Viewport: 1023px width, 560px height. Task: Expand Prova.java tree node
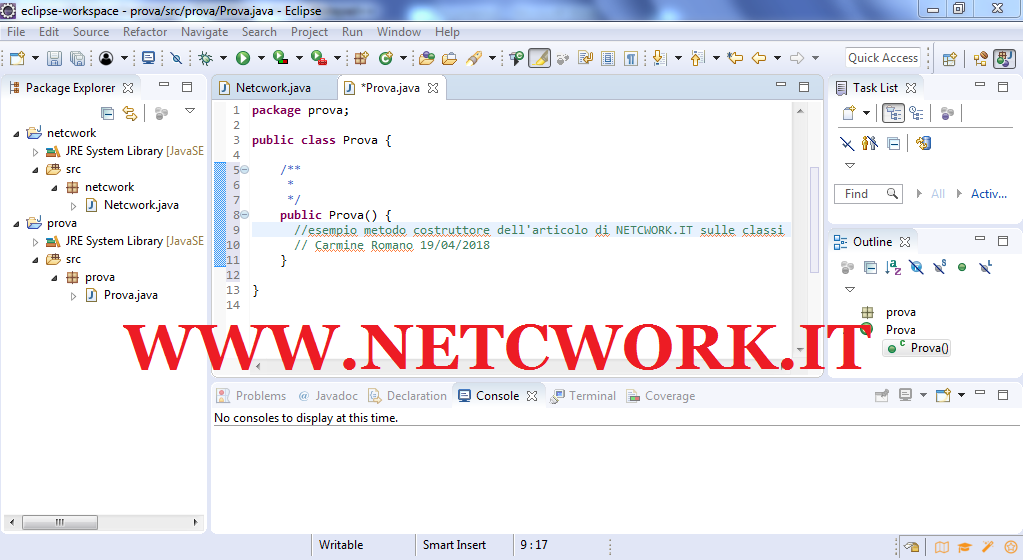pyautogui.click(x=73, y=296)
